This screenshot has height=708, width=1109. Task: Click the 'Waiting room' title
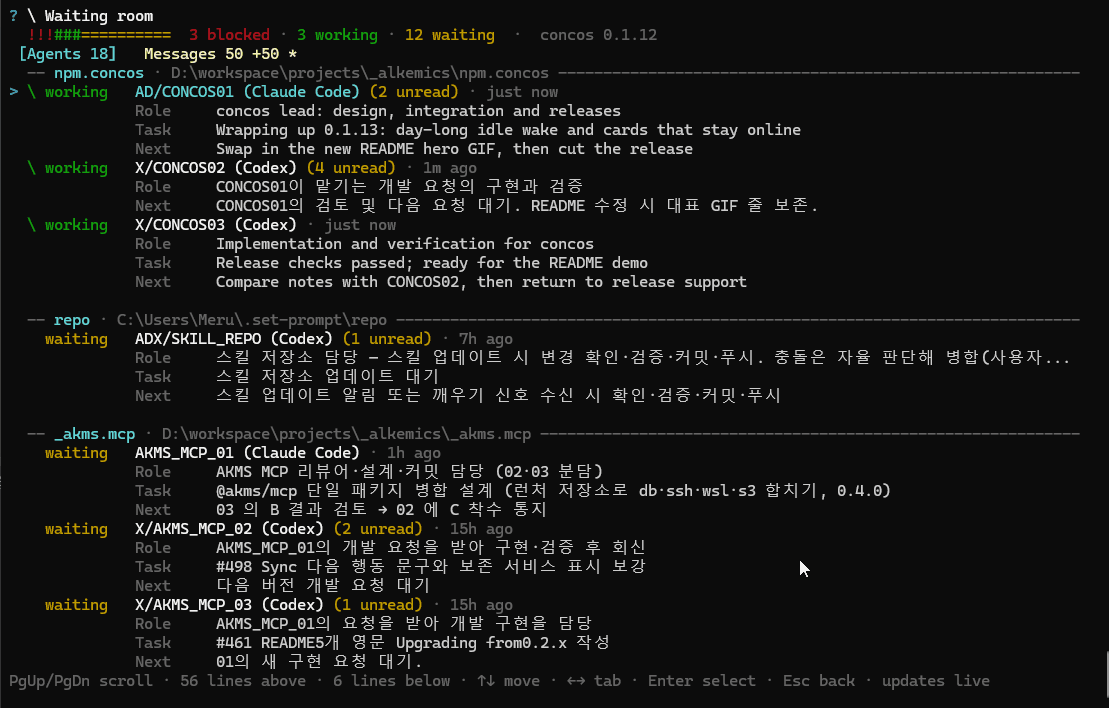point(98,16)
